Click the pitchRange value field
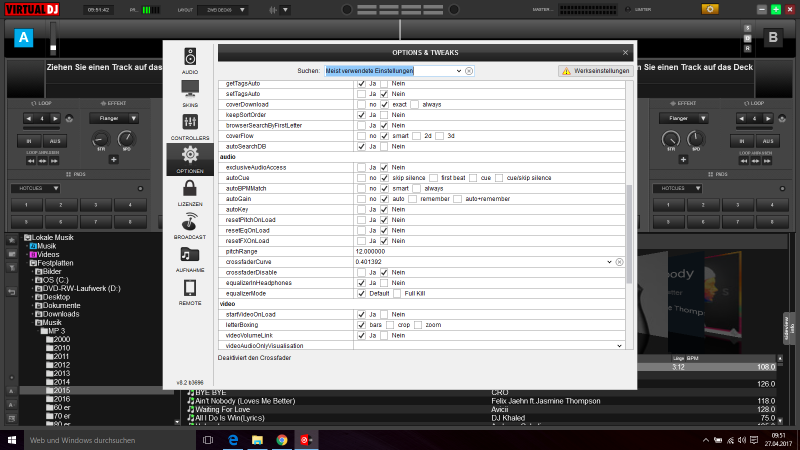The image size is (800, 450). [489, 252]
